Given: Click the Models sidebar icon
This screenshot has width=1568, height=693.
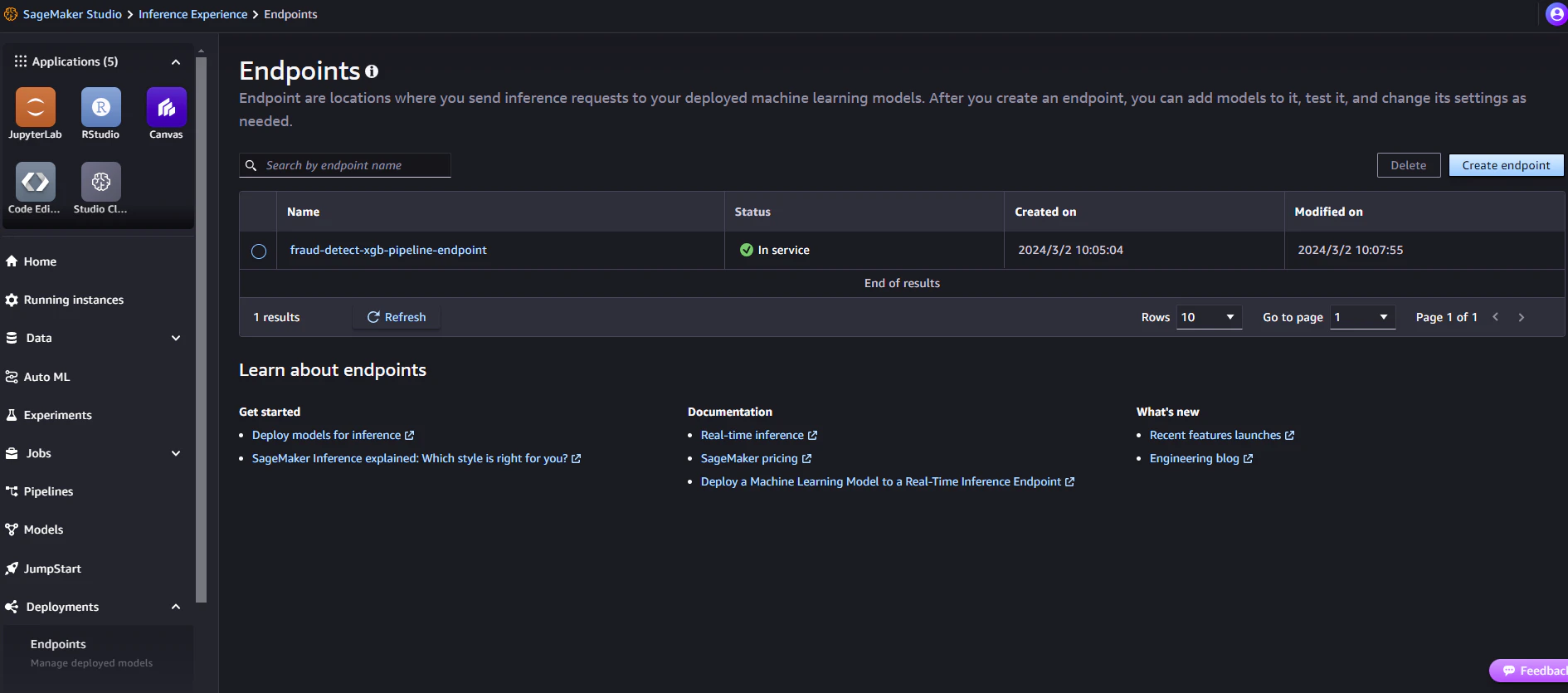Looking at the screenshot, I should click(x=12, y=530).
